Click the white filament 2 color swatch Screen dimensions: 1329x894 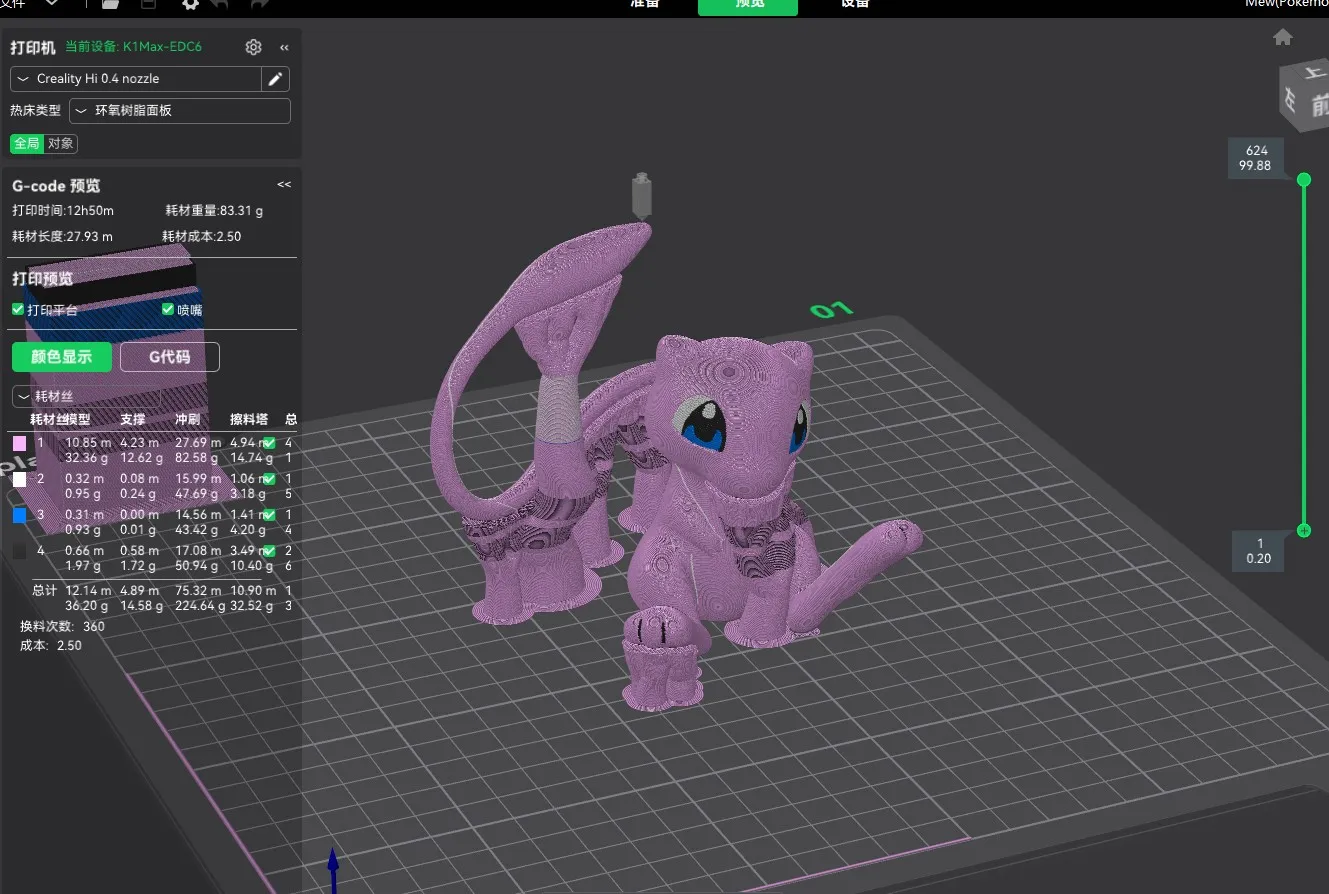coord(19,479)
